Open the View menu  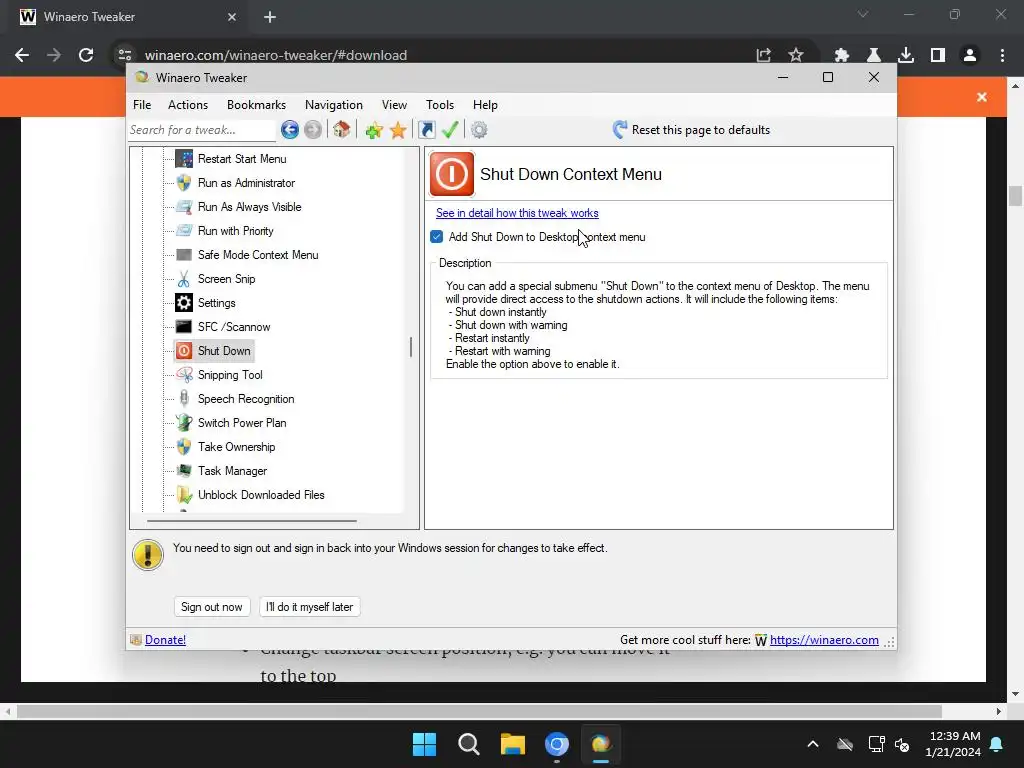tap(394, 105)
